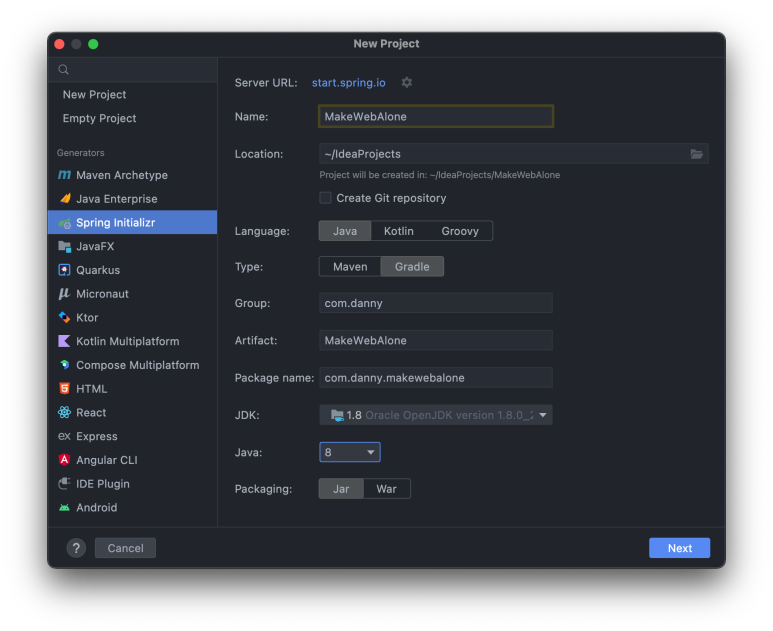The image size is (773, 631).
Task: Click the IDE Plugin plug icon
Action: (65, 484)
